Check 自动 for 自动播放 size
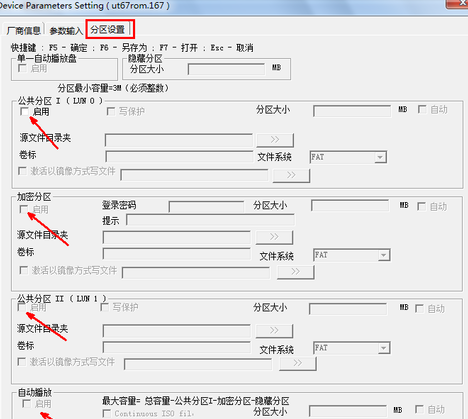The width and height of the screenshot is (468, 419). pos(419,409)
